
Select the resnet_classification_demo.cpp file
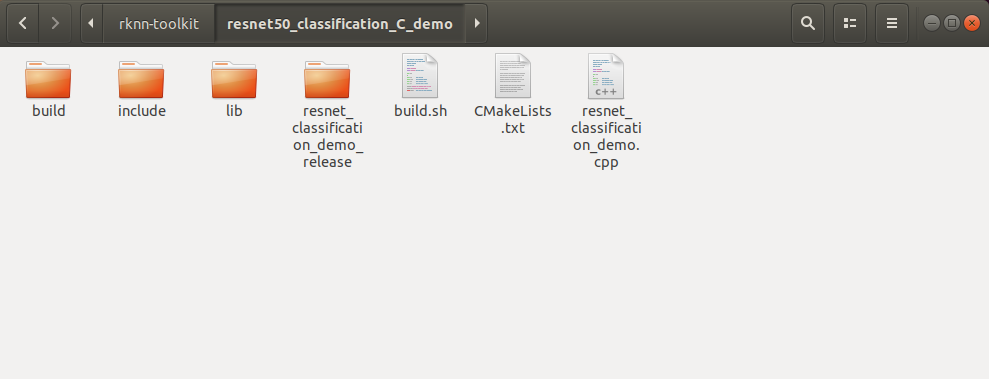(606, 76)
